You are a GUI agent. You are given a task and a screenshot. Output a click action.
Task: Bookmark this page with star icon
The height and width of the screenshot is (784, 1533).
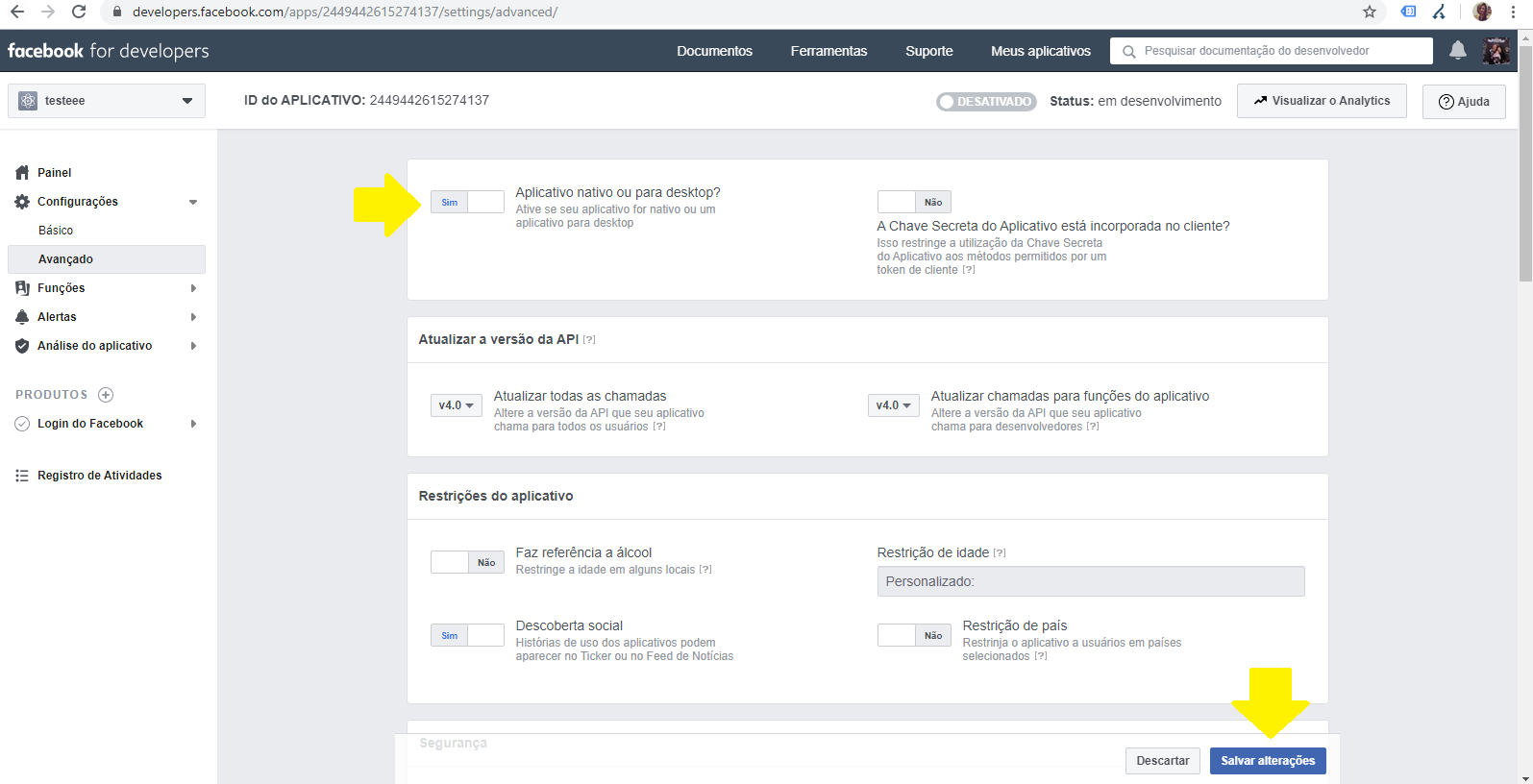1370,12
